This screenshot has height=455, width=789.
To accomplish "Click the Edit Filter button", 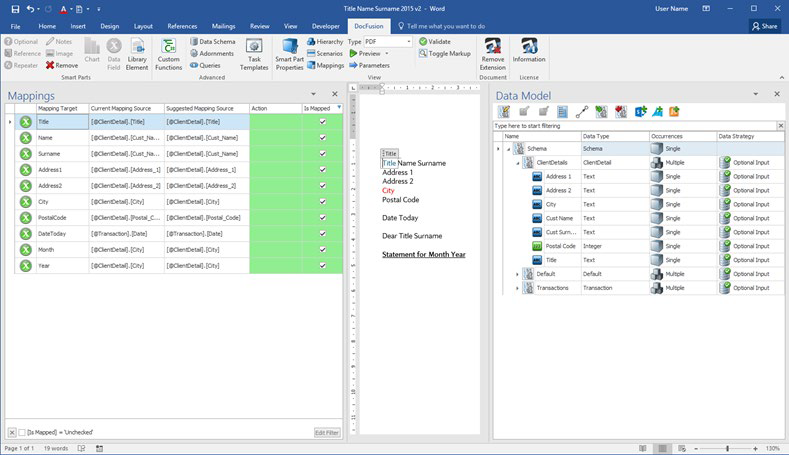I will point(327,432).
